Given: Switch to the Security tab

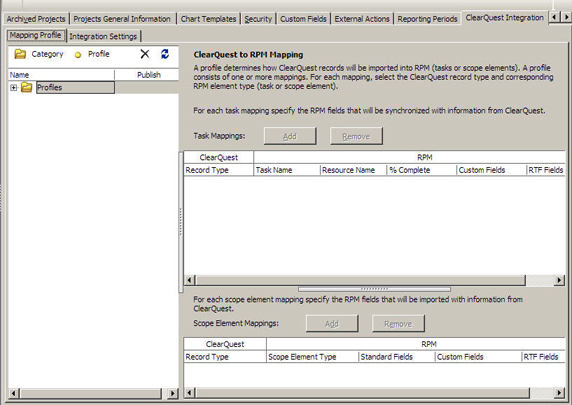Looking at the screenshot, I should (258, 19).
